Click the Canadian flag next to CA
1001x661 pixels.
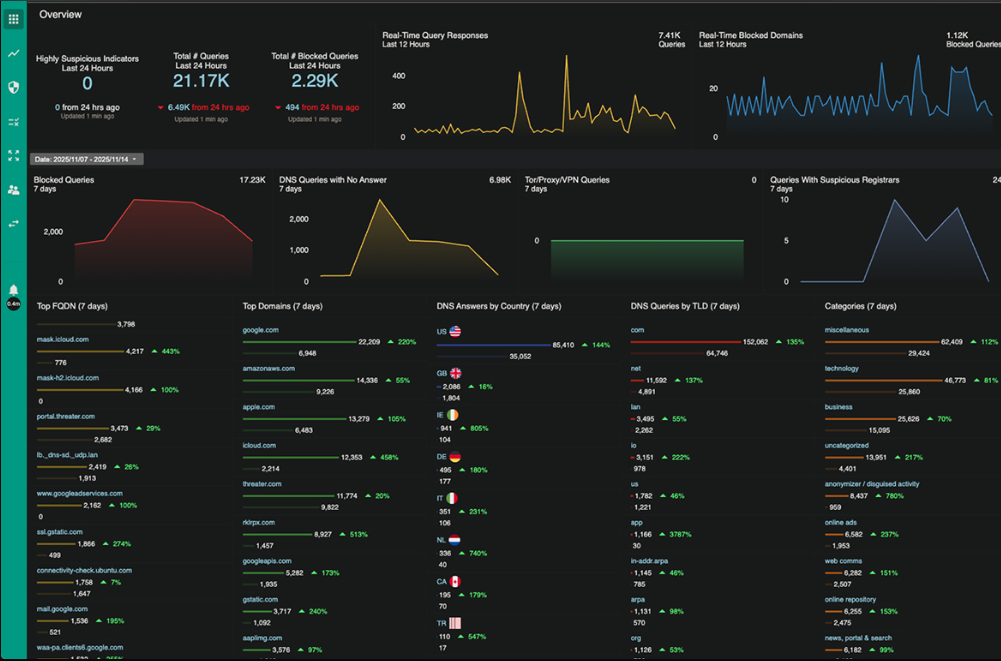(455, 581)
